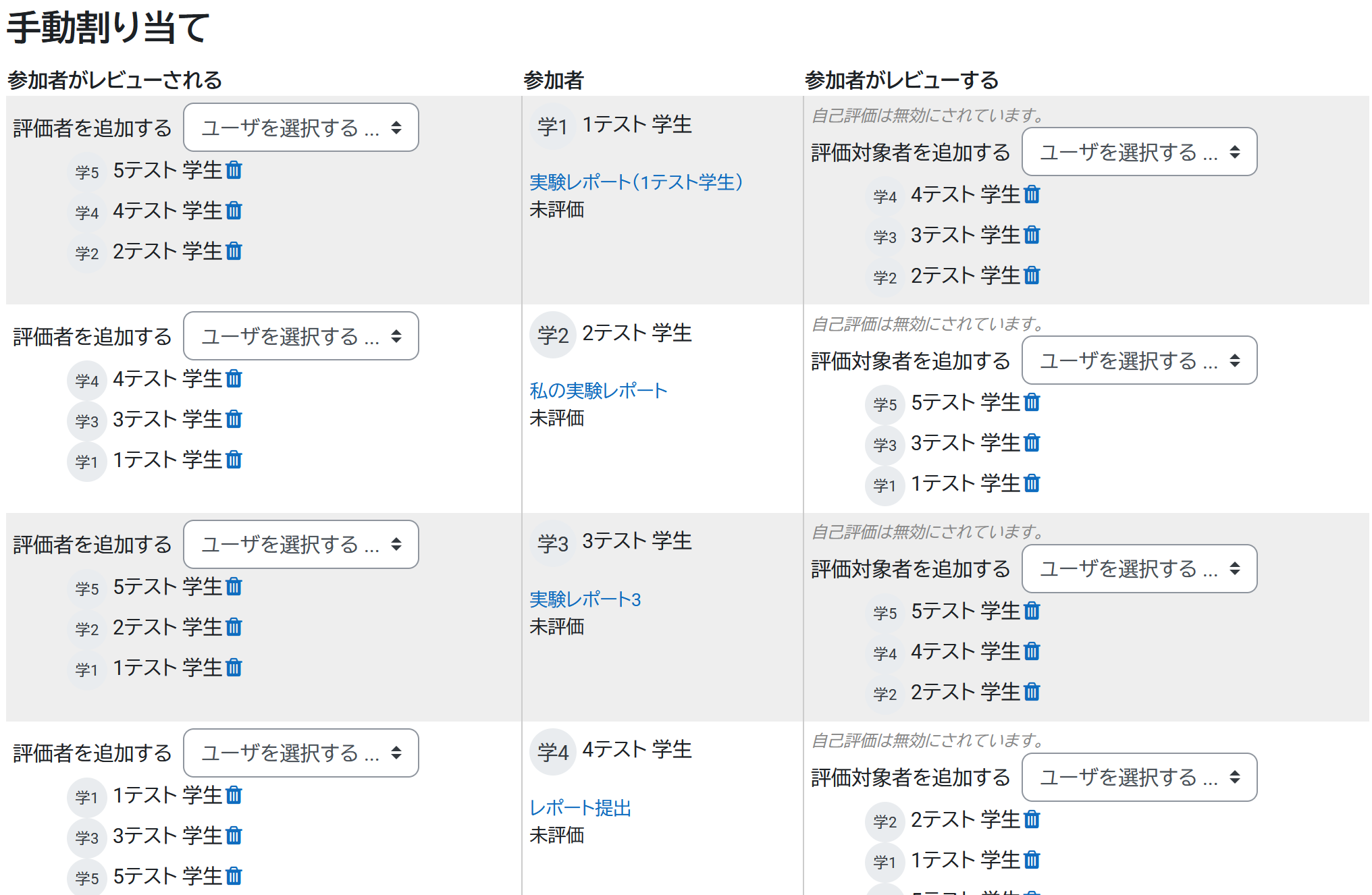Click 未評価 status under レポート提出
Viewport: 1372px width, 895px height.
[x=557, y=836]
